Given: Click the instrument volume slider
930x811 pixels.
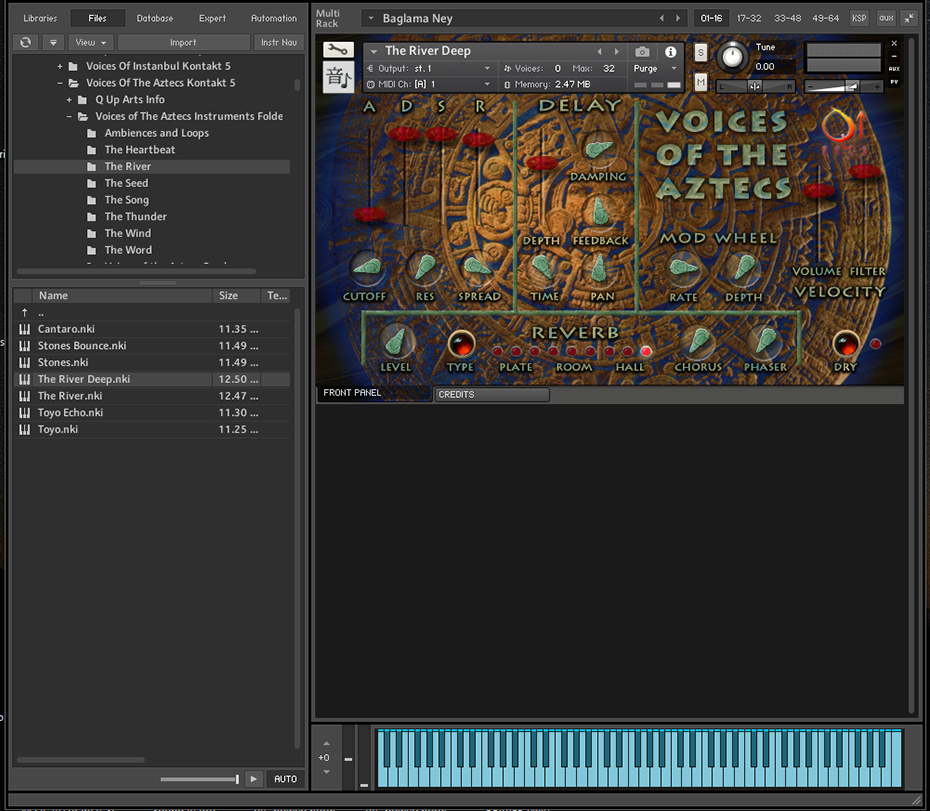Looking at the screenshot, I should point(843,87).
